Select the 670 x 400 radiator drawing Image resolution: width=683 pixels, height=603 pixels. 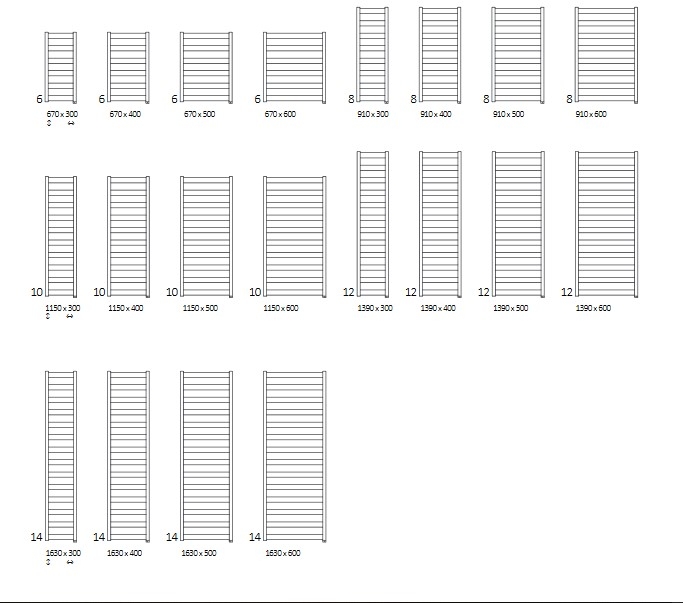[128, 68]
